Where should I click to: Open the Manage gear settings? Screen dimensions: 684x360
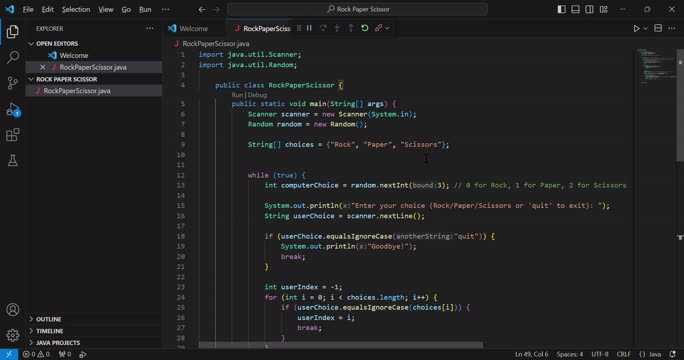[13, 335]
